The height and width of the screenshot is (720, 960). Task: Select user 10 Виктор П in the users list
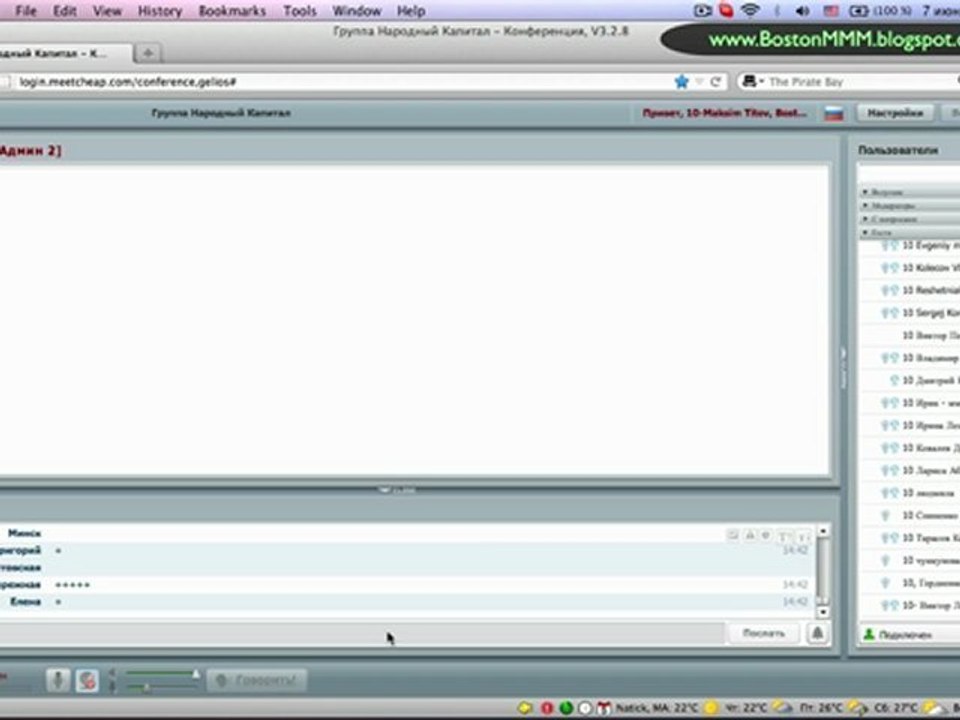(x=910, y=335)
